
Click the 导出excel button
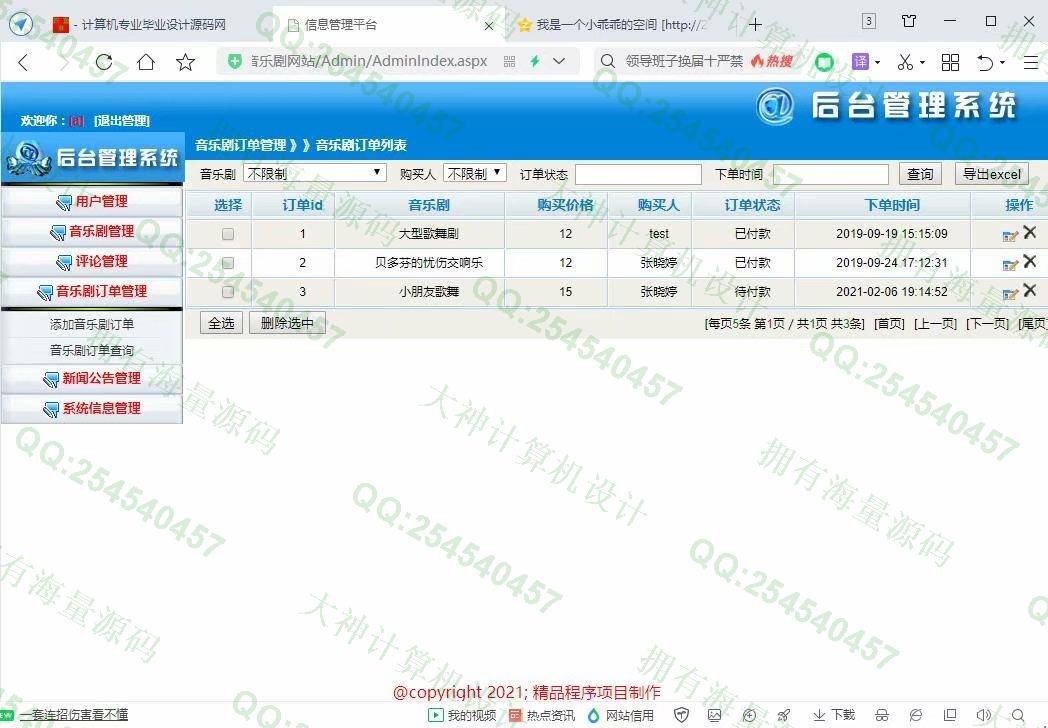[x=991, y=174]
